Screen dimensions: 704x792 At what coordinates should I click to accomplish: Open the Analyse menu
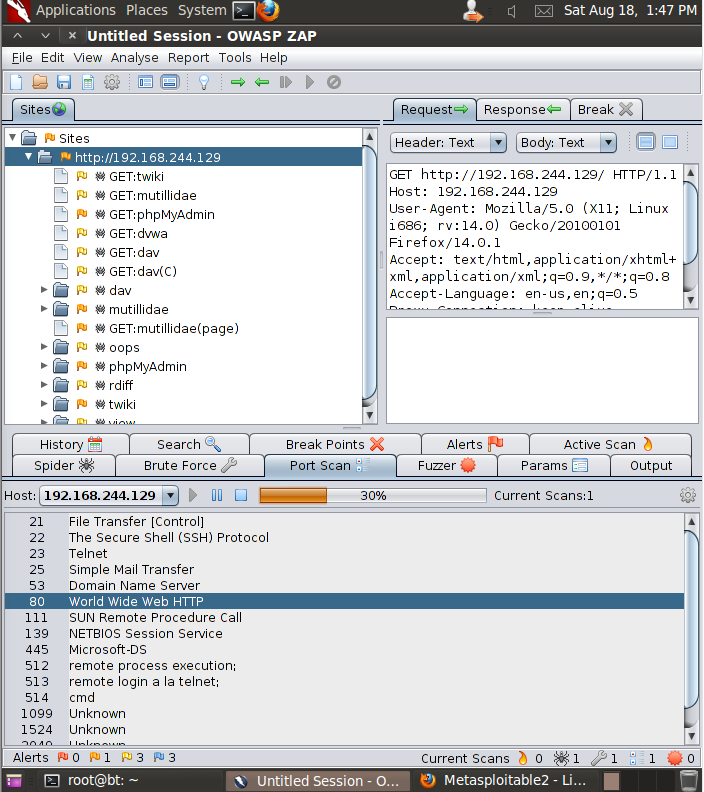(x=134, y=58)
